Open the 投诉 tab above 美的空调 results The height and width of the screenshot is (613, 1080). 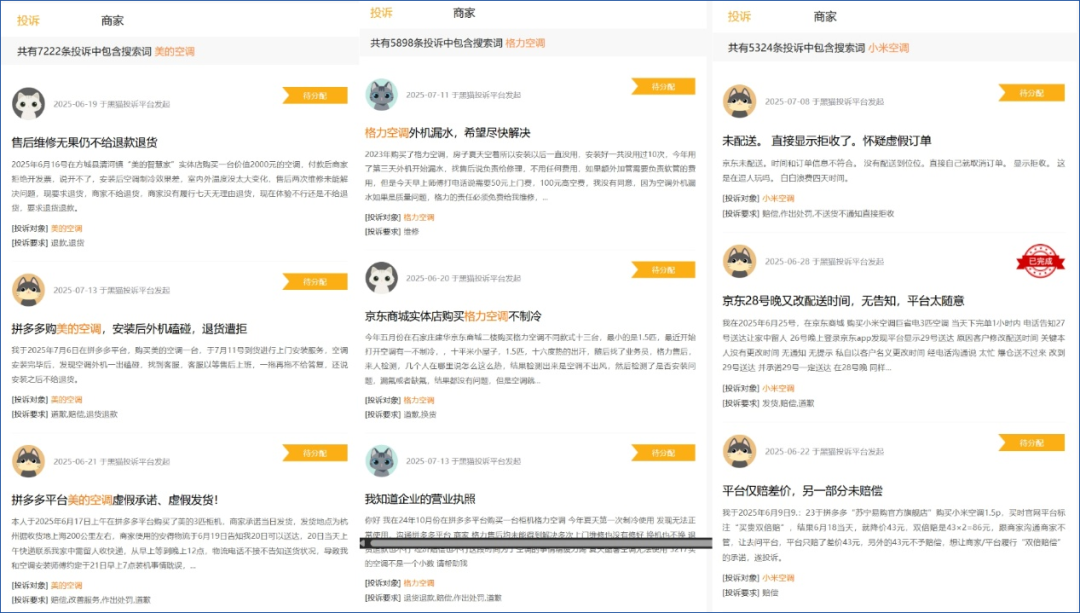click(x=28, y=21)
